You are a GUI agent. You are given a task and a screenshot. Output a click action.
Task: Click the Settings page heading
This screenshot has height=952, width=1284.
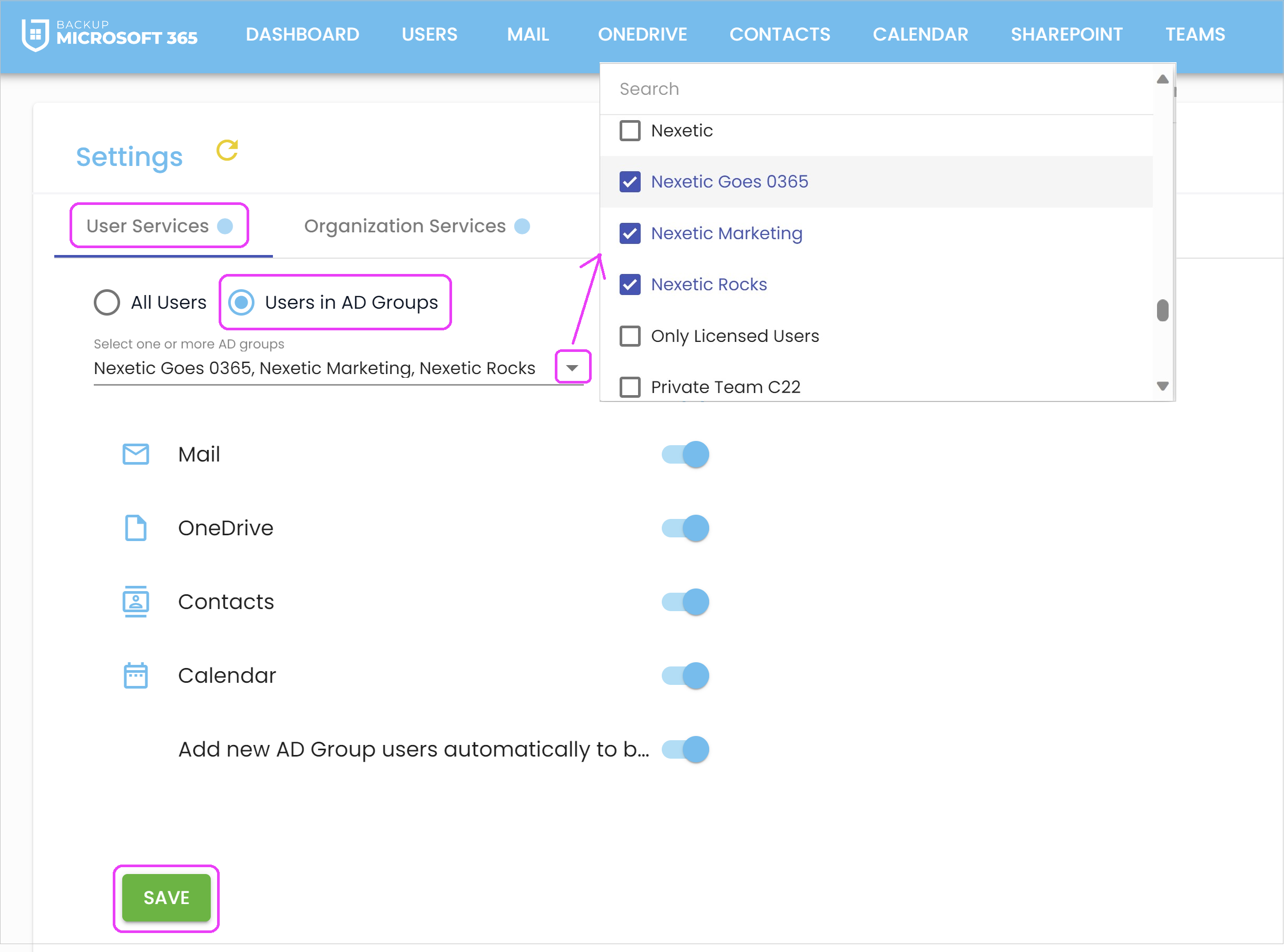129,157
